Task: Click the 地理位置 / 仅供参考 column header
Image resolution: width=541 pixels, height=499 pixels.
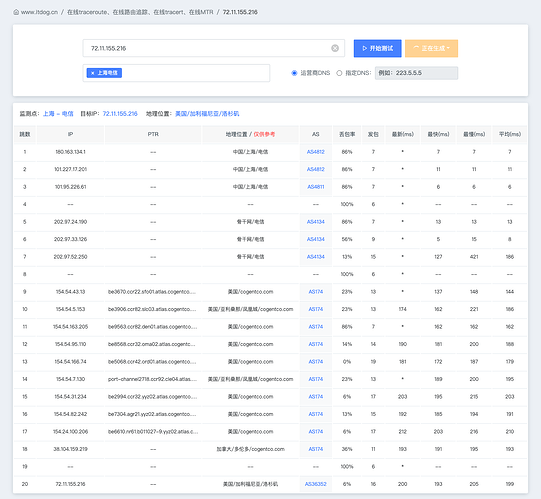Action: (250, 134)
